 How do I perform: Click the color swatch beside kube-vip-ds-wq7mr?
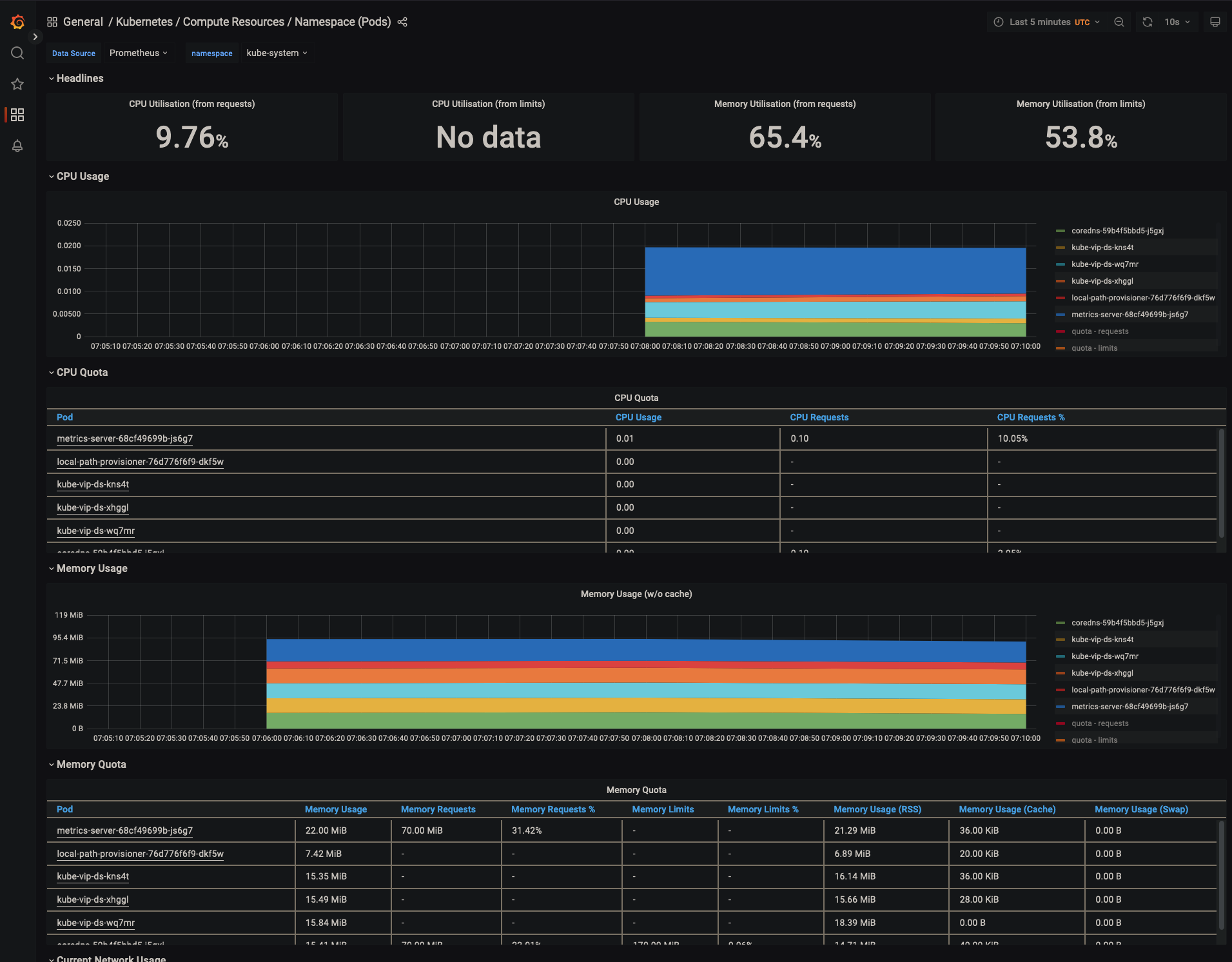click(1061, 264)
